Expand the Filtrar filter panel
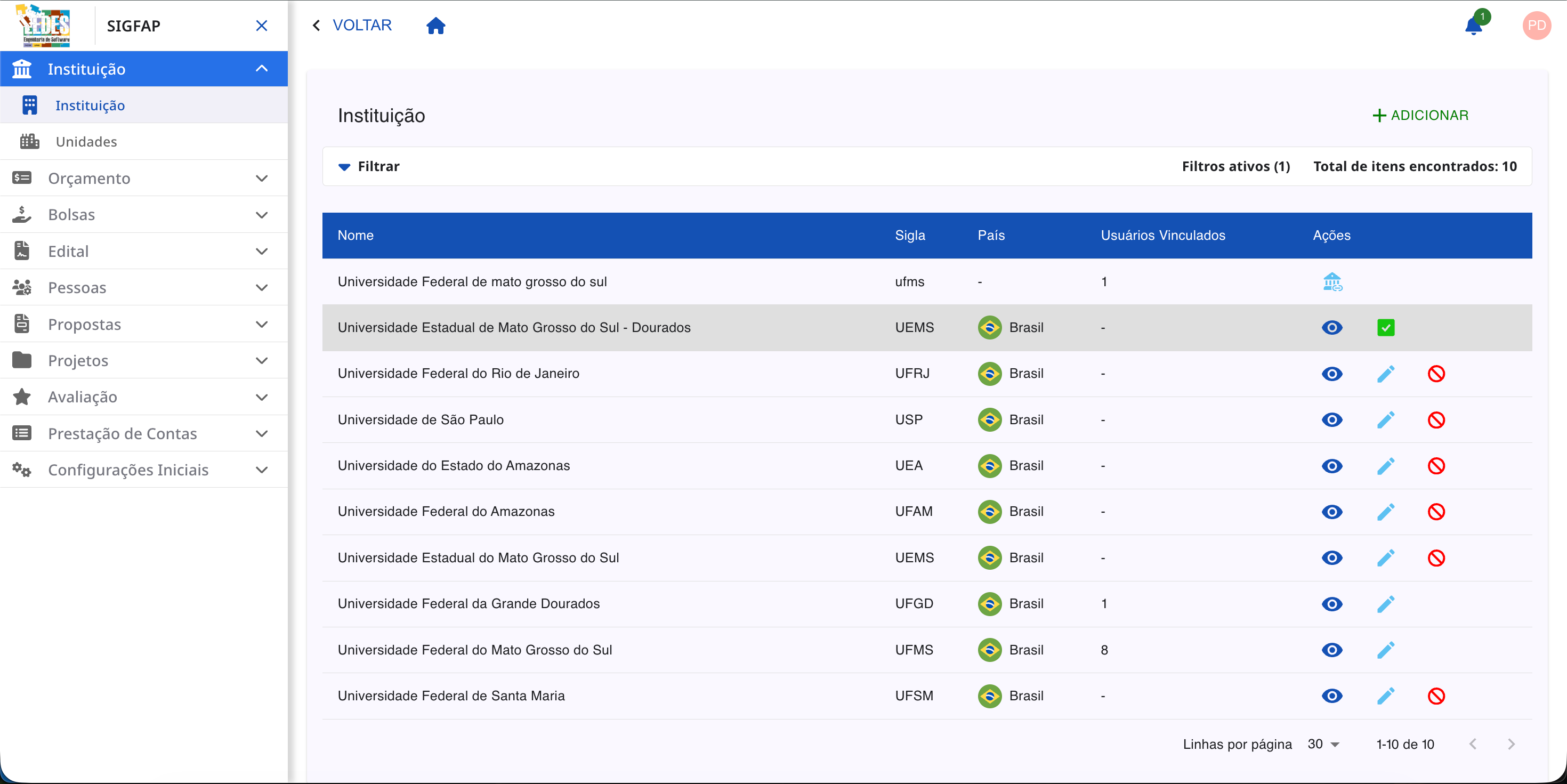Screen dimensions: 1567x784 click(x=369, y=166)
